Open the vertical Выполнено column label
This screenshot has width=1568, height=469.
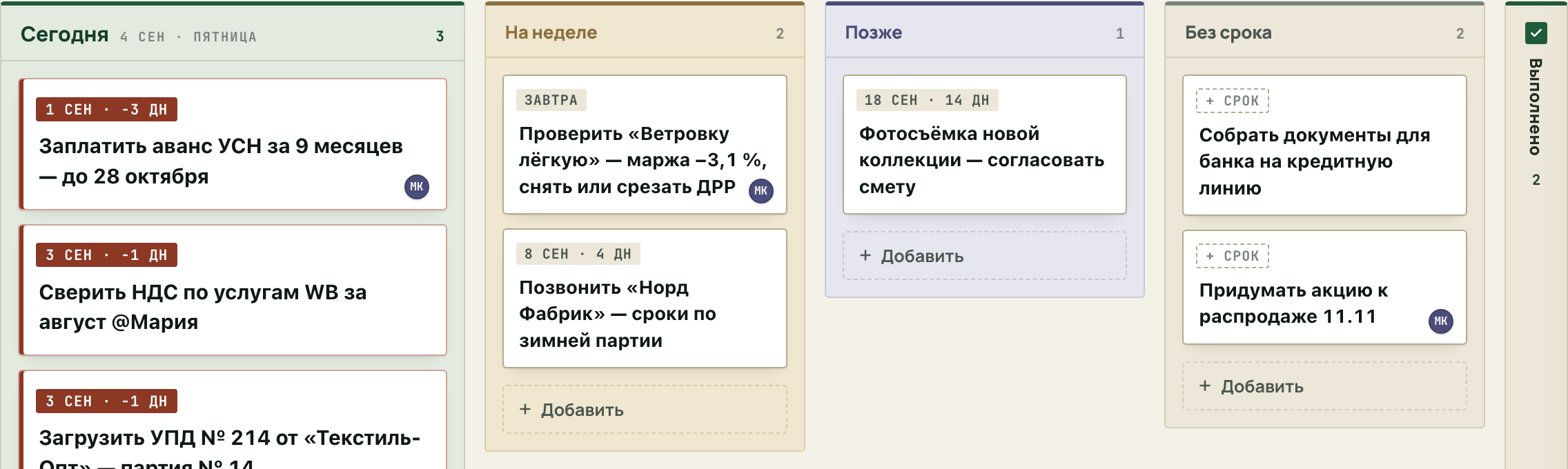[1536, 107]
